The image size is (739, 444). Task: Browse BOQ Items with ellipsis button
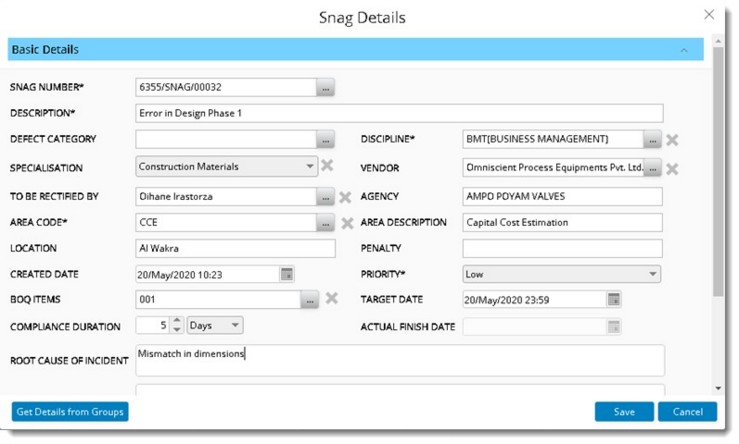tap(310, 299)
